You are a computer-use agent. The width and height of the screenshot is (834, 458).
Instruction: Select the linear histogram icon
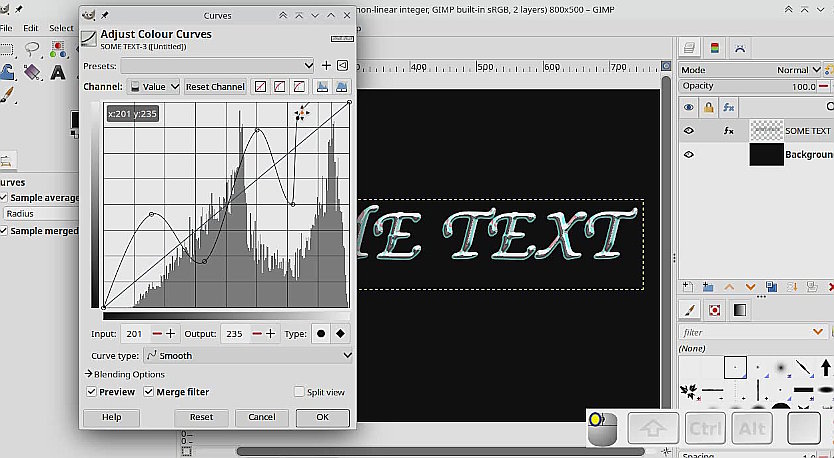(x=322, y=87)
